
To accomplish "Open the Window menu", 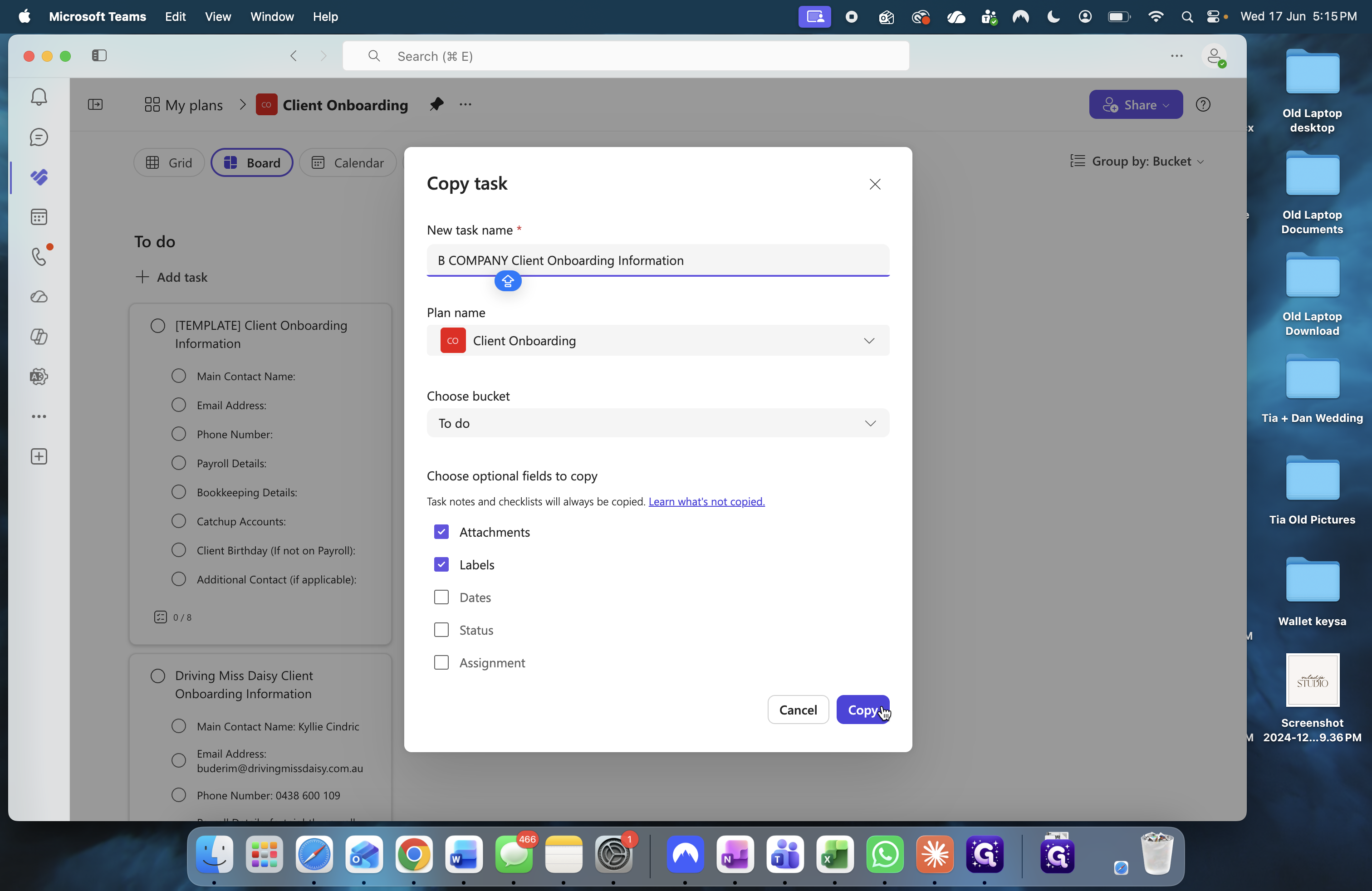I will (272, 17).
